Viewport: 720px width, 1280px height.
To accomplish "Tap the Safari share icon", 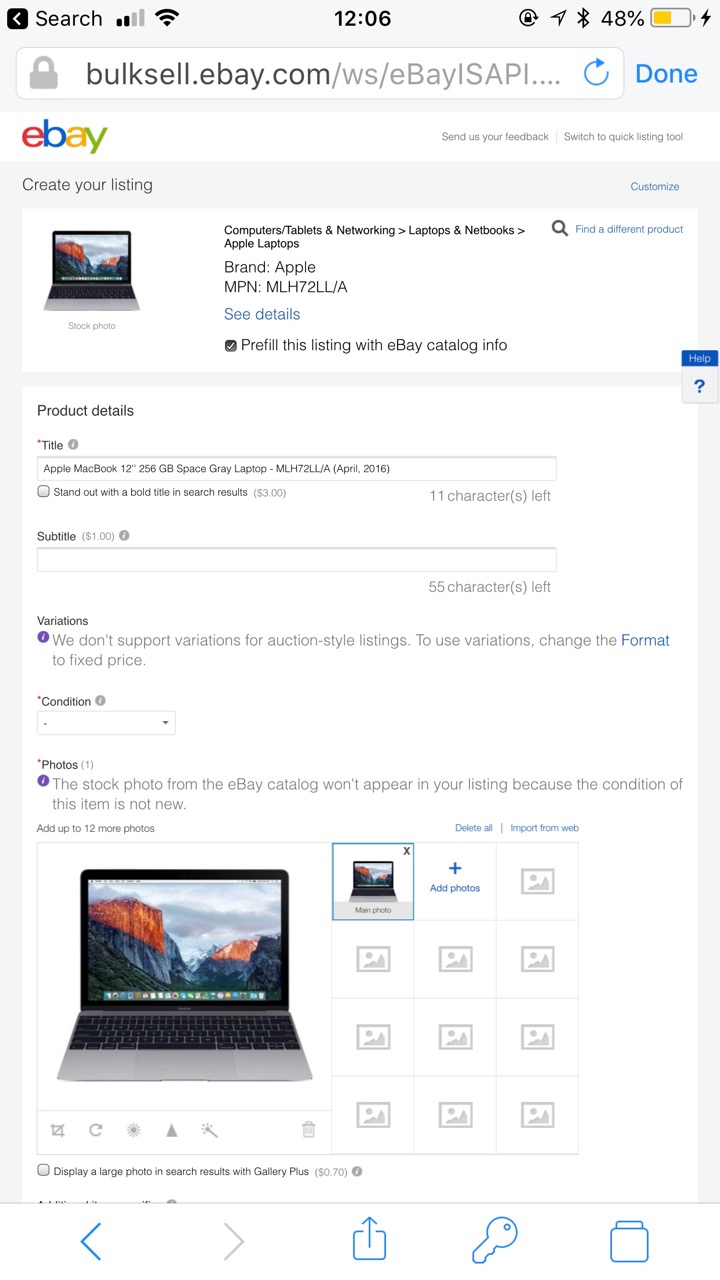I will click(x=369, y=1241).
